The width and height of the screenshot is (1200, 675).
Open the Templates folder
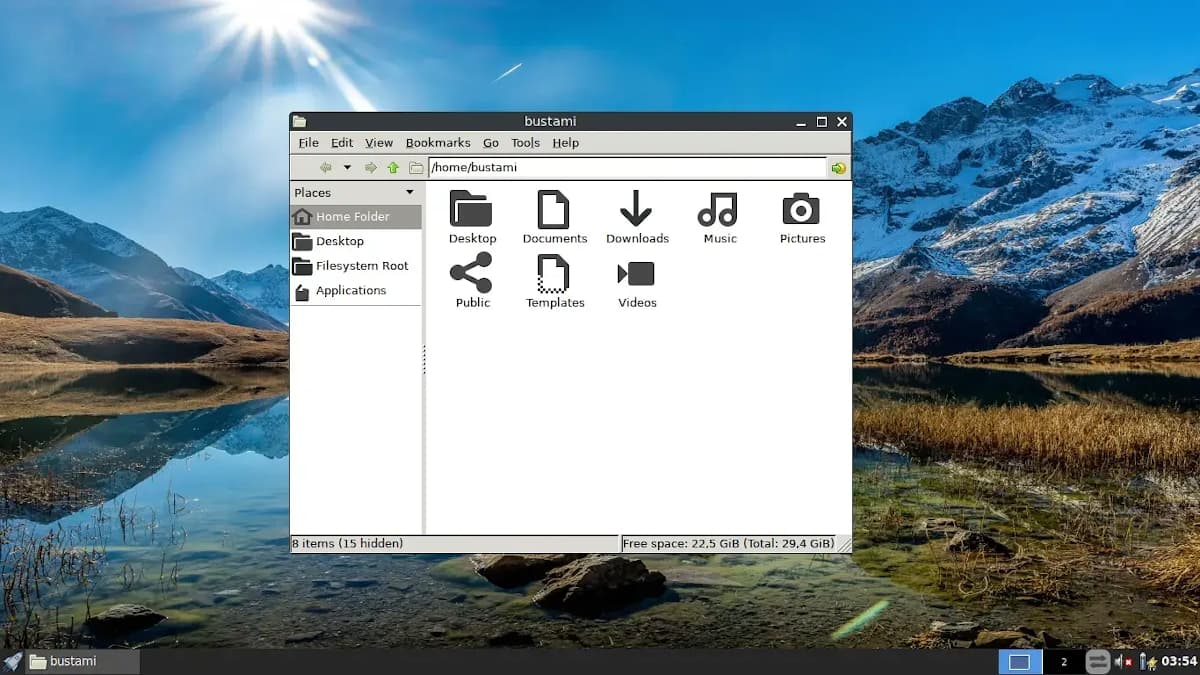pyautogui.click(x=553, y=274)
